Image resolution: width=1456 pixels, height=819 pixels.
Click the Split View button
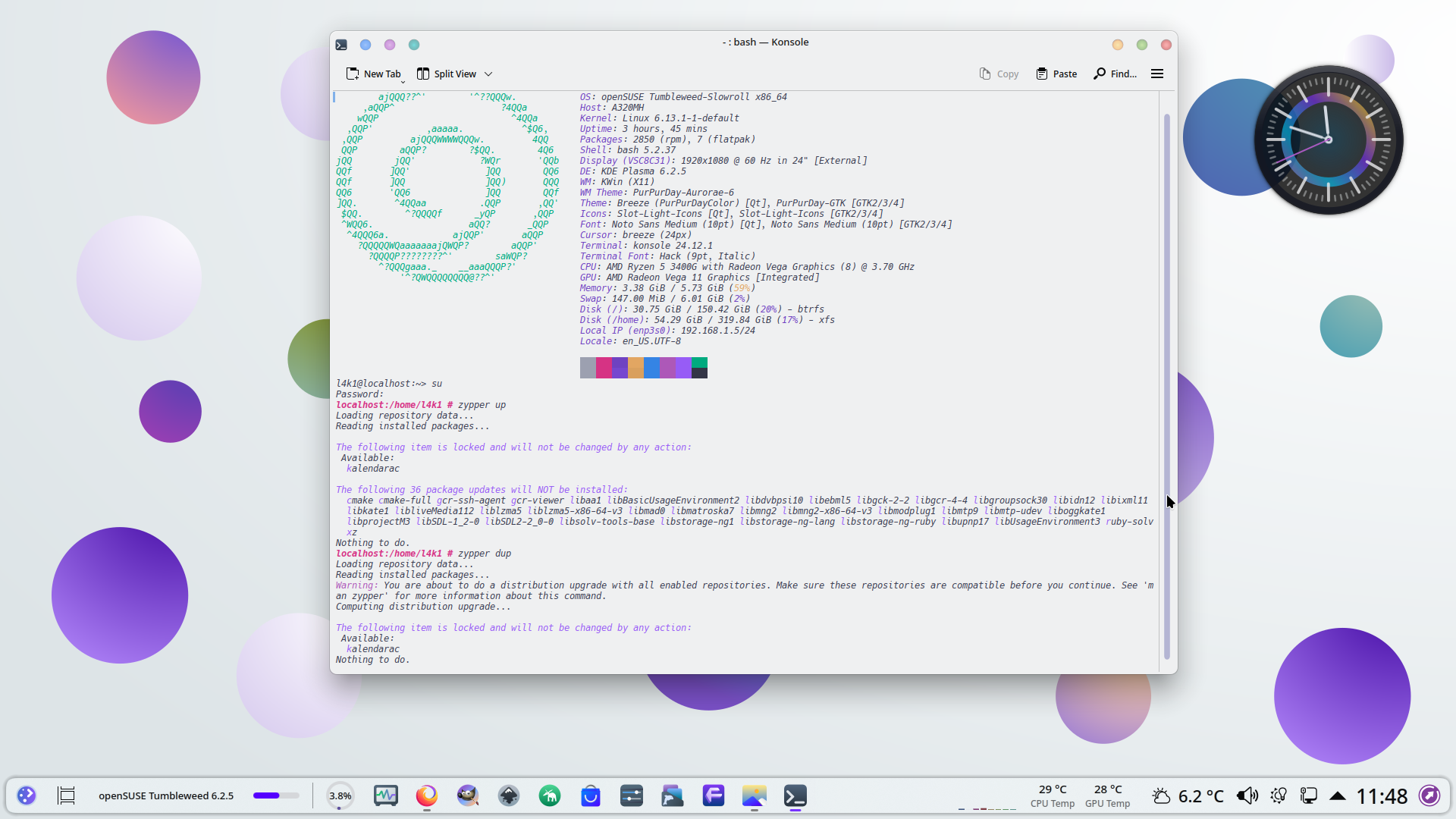click(447, 74)
